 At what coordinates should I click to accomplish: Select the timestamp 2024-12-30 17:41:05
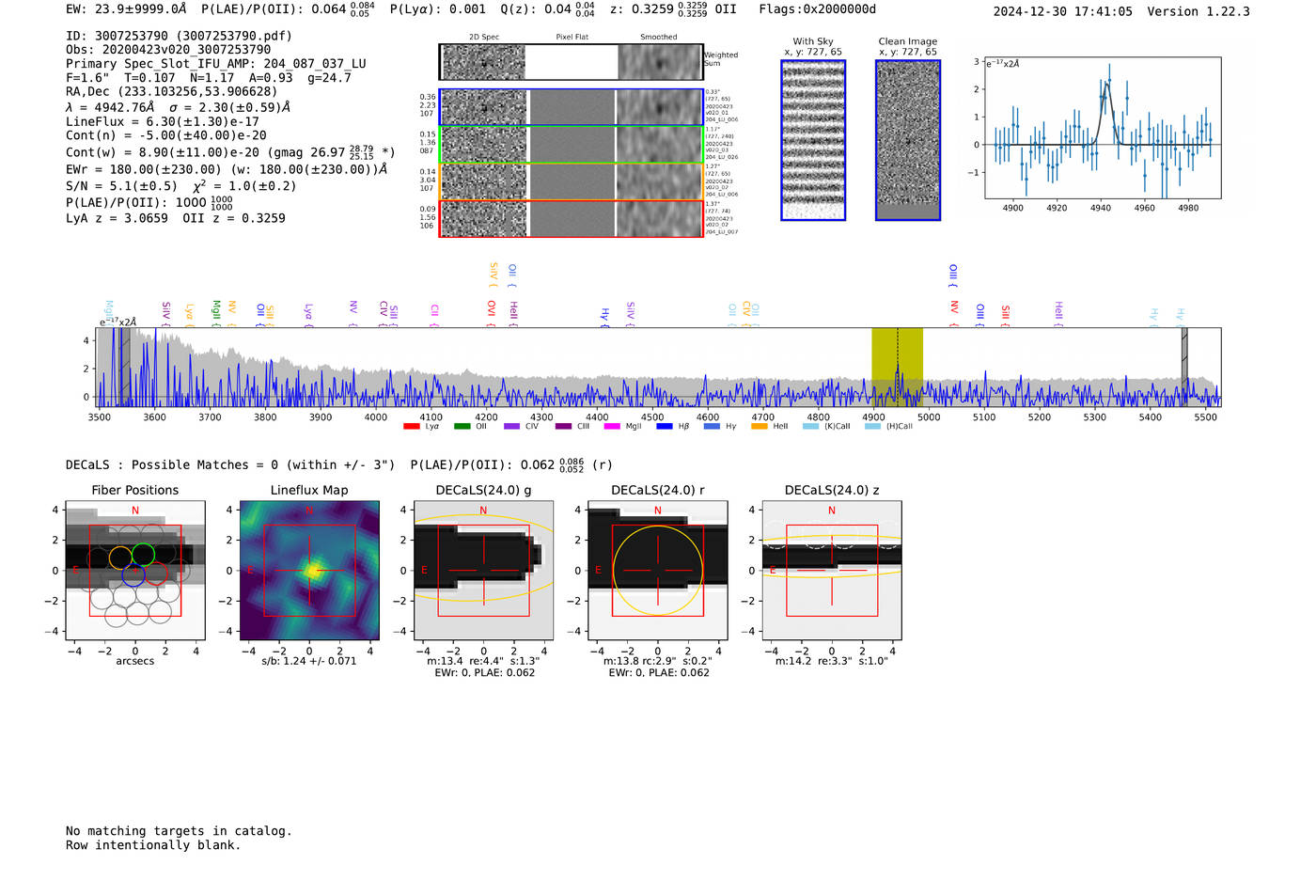(x=1063, y=11)
